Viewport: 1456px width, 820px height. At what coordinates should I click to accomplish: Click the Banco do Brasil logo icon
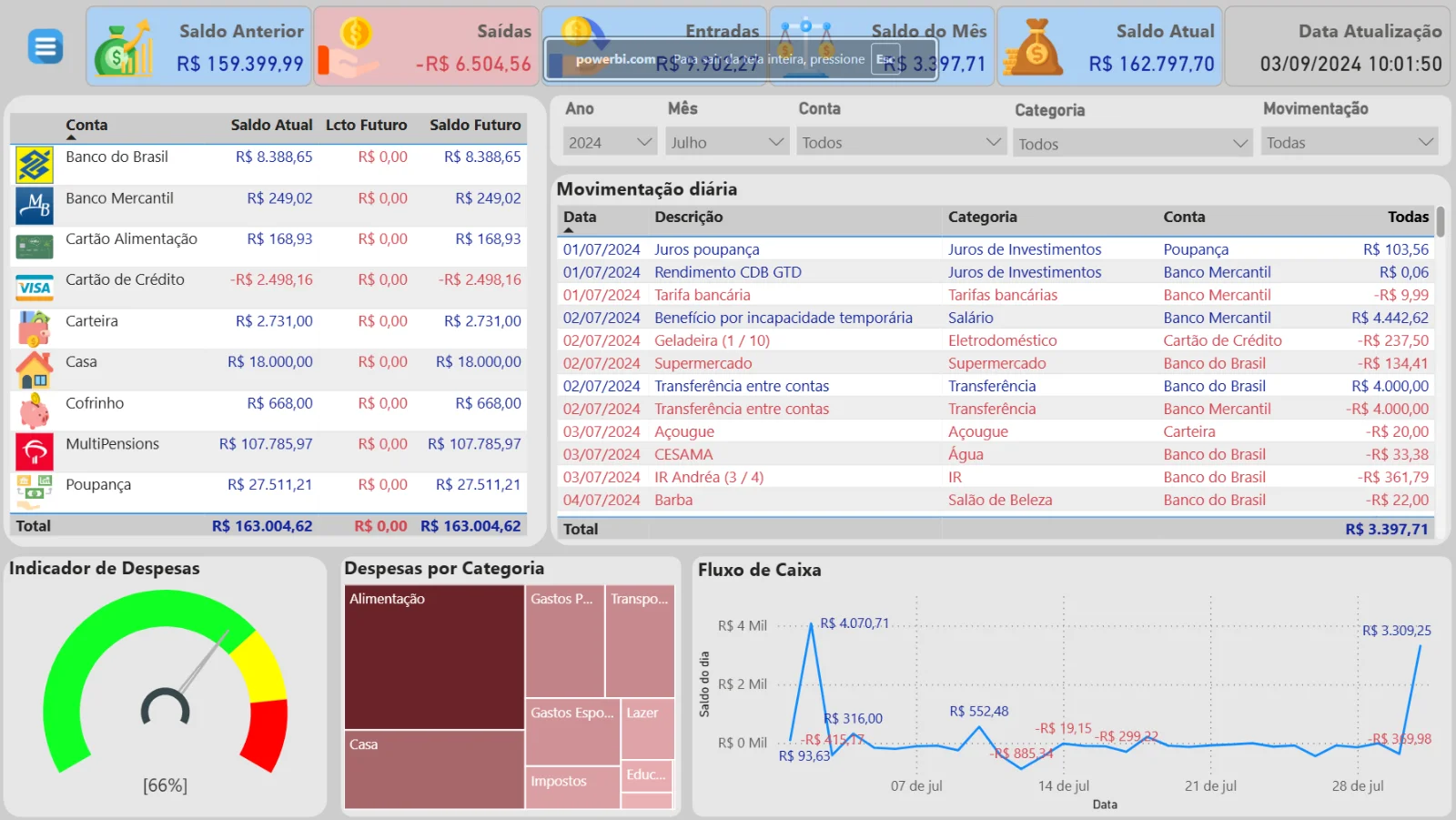pos(35,166)
